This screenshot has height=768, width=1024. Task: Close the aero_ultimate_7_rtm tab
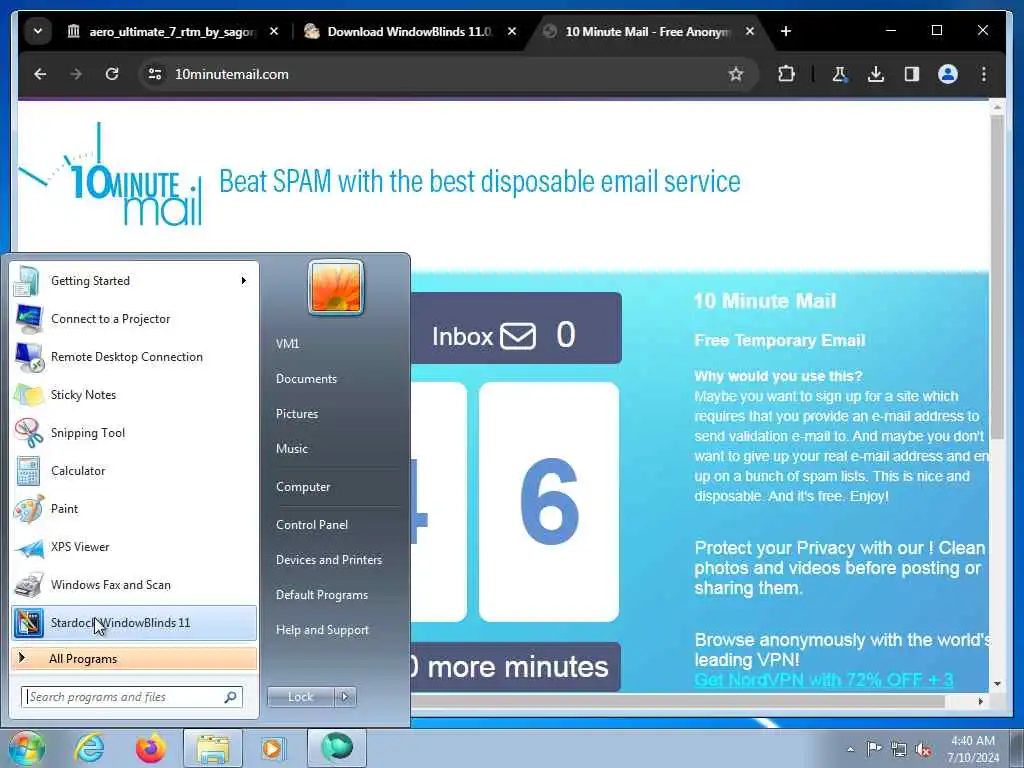point(274,31)
